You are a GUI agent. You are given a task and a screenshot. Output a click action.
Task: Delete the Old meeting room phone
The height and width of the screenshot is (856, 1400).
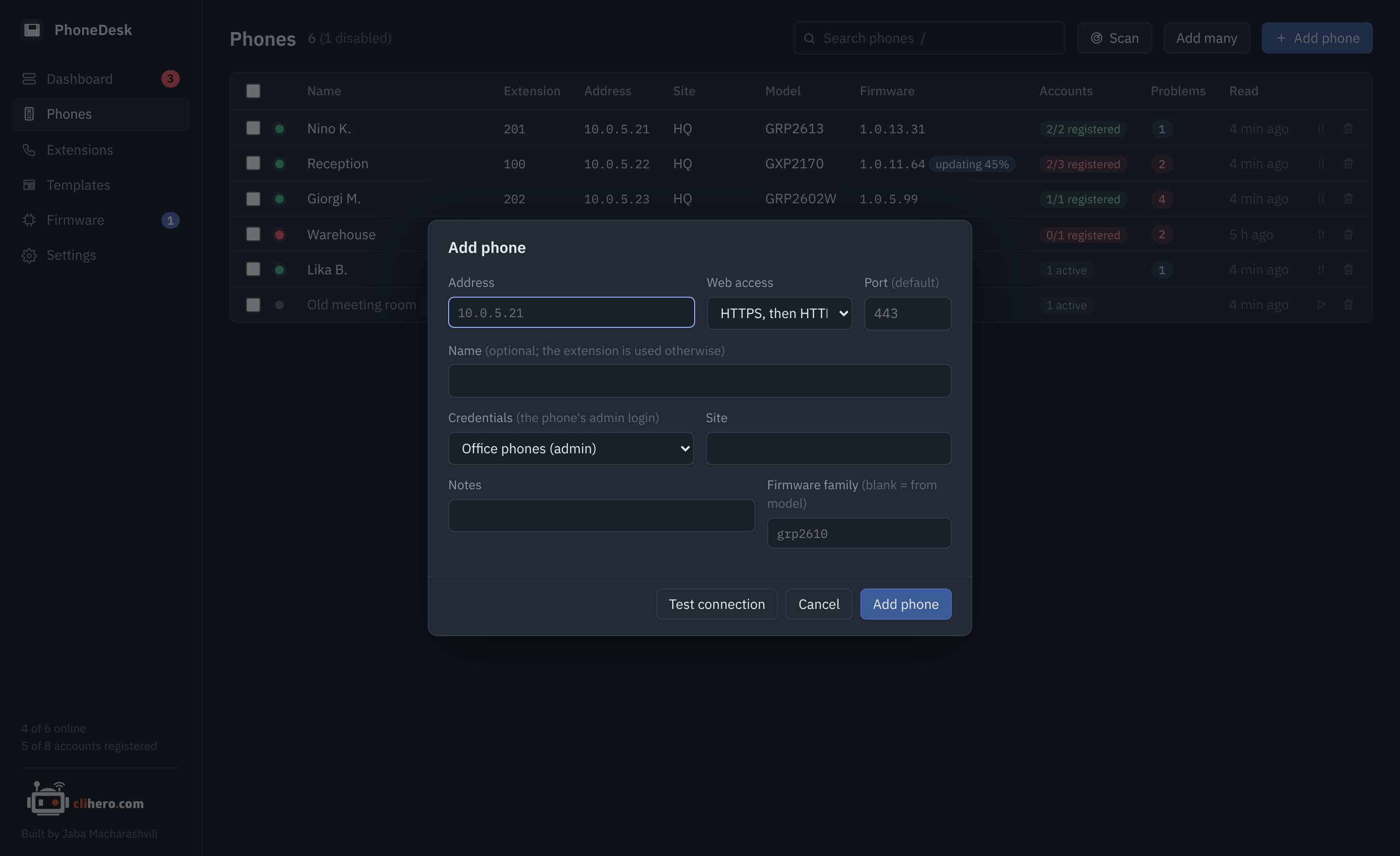[x=1348, y=304]
